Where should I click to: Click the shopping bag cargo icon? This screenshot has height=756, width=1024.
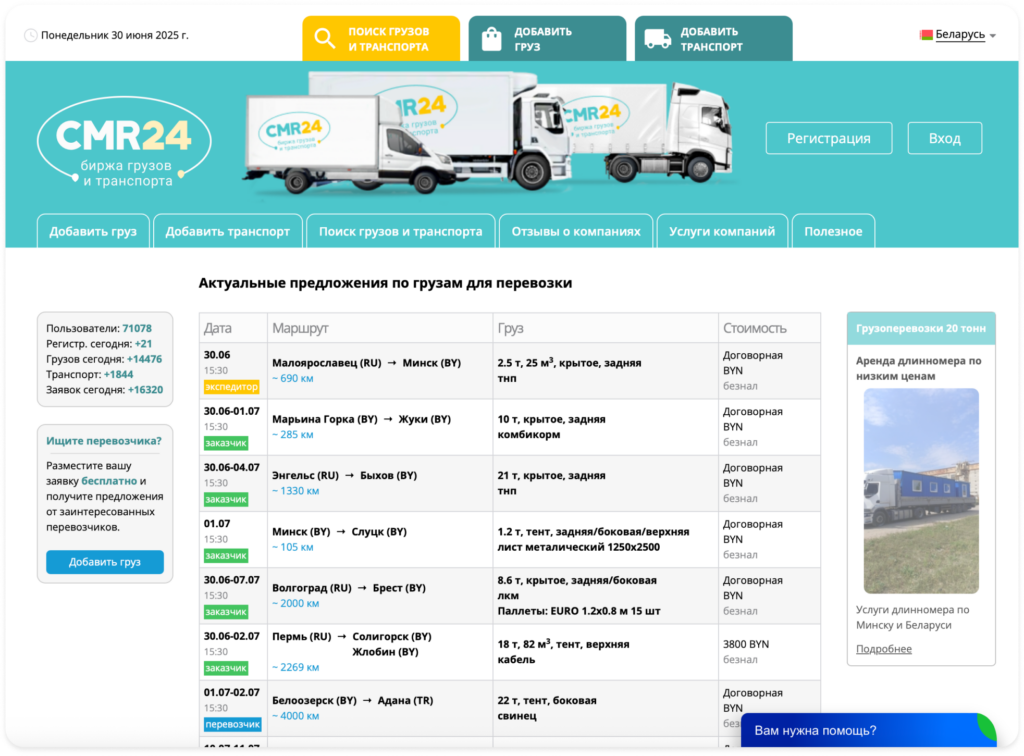491,39
